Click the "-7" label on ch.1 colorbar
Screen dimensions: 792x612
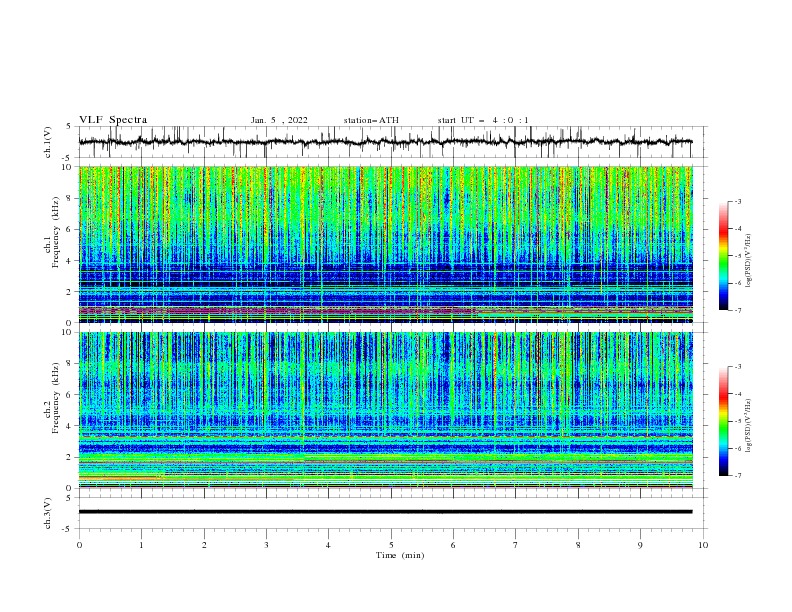coord(738,311)
